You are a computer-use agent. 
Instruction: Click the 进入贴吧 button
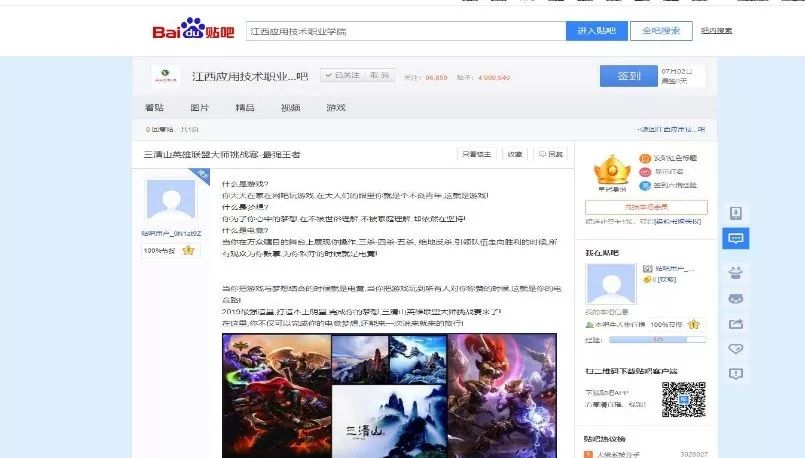597,31
